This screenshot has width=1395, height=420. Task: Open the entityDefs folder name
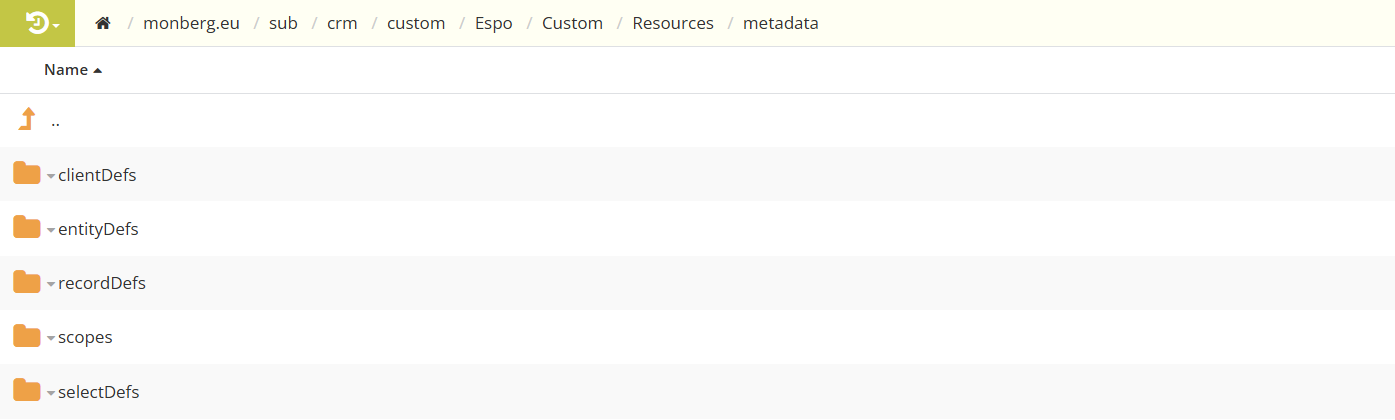[x=98, y=229]
